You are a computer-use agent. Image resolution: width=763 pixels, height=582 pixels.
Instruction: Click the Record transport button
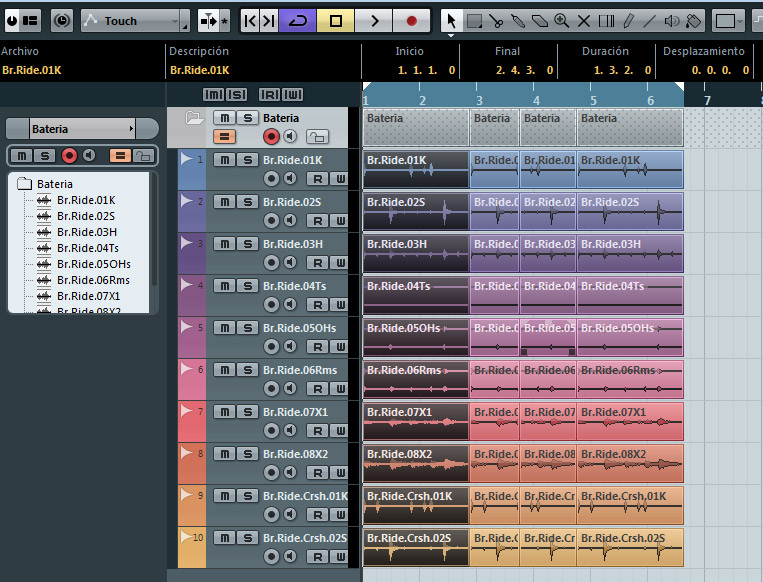(411, 21)
